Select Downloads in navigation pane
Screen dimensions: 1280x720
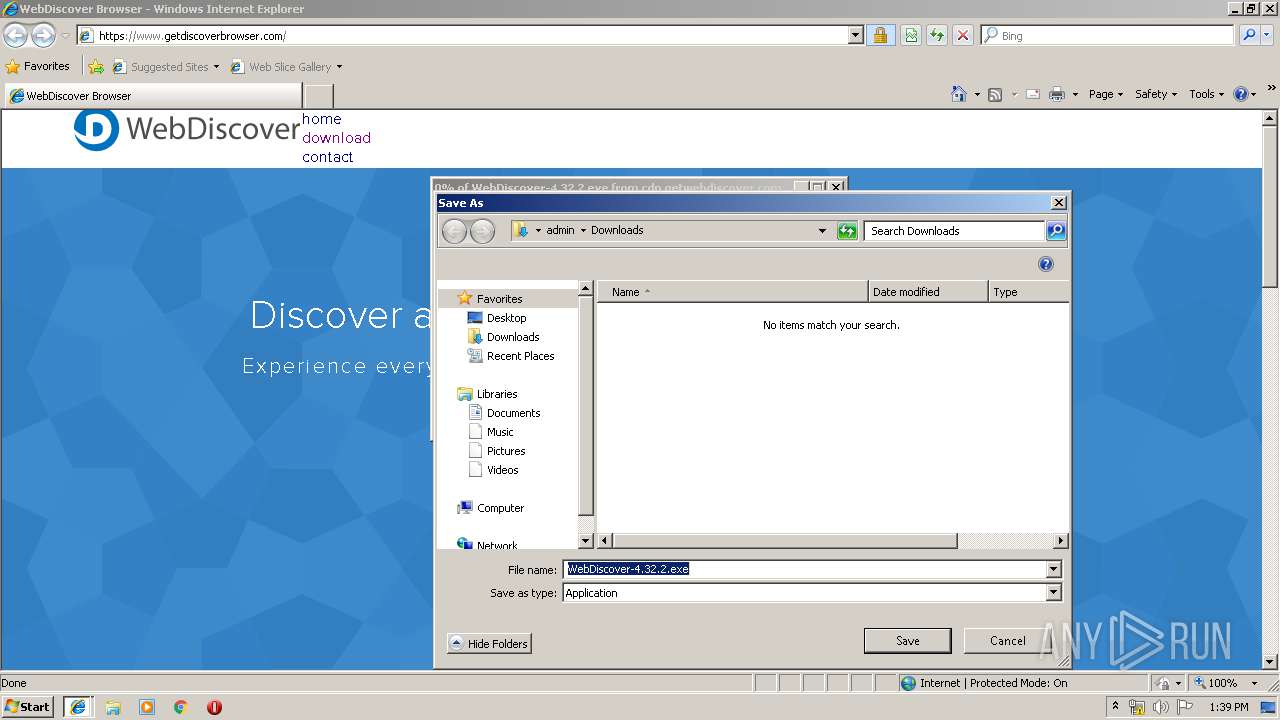tap(513, 337)
